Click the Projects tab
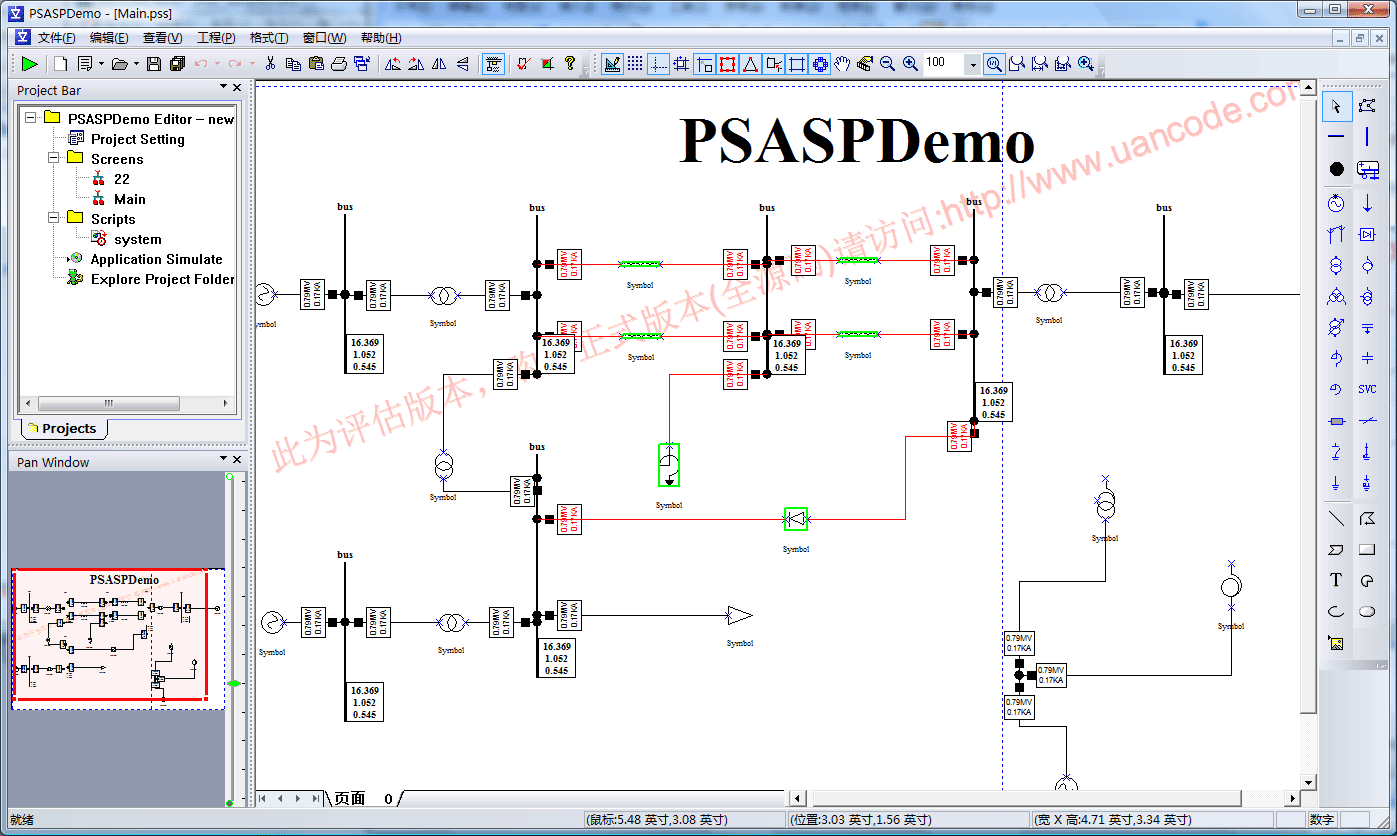 point(62,428)
